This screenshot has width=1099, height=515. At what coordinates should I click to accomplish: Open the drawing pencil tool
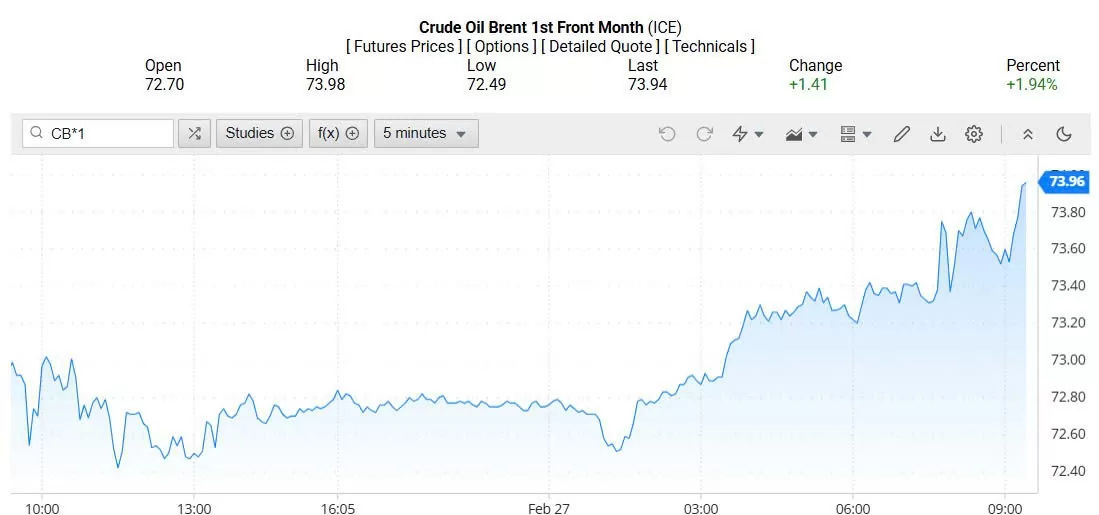902,134
